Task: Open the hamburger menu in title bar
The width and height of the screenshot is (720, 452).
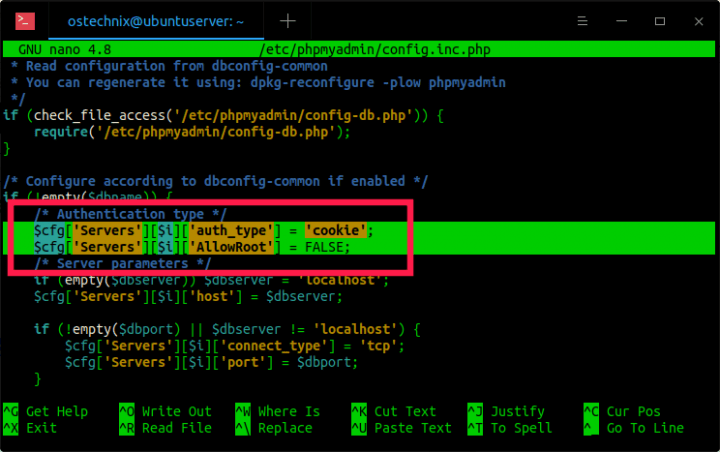Action: (583, 21)
